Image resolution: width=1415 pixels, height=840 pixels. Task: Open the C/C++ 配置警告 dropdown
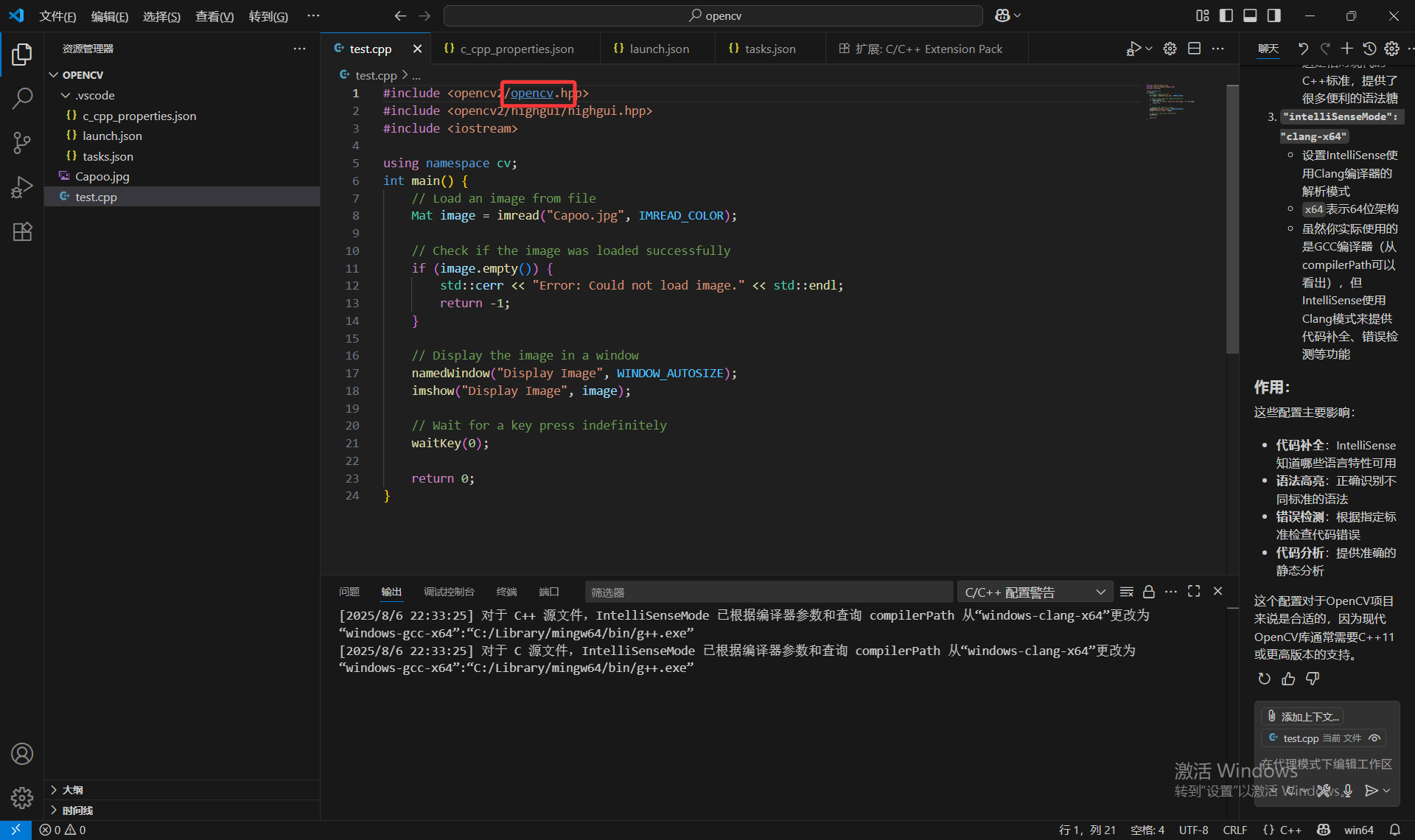(1034, 591)
